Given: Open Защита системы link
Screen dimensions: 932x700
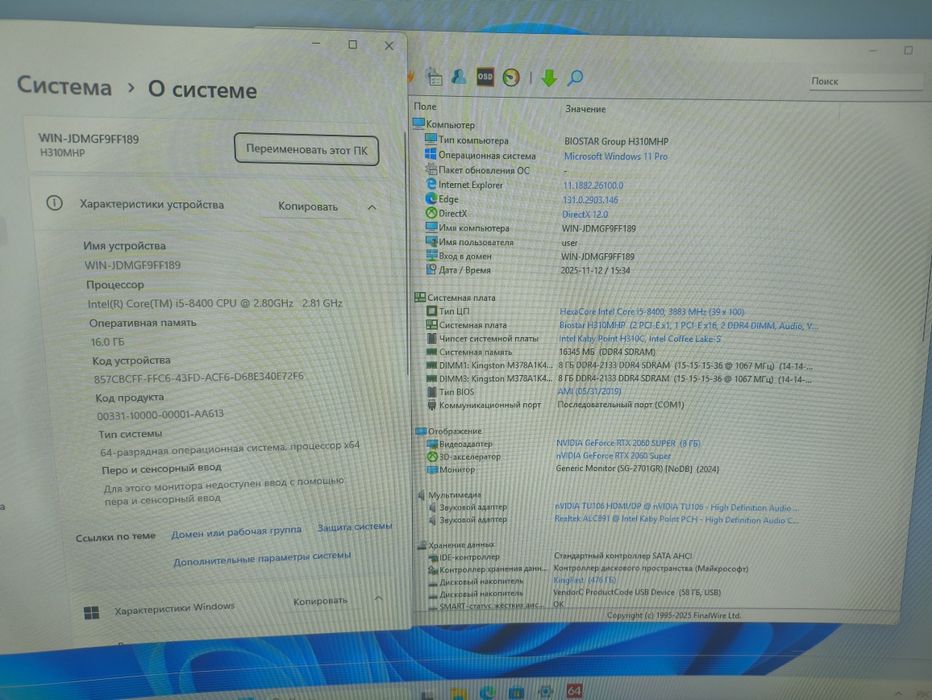Looking at the screenshot, I should coord(354,526).
